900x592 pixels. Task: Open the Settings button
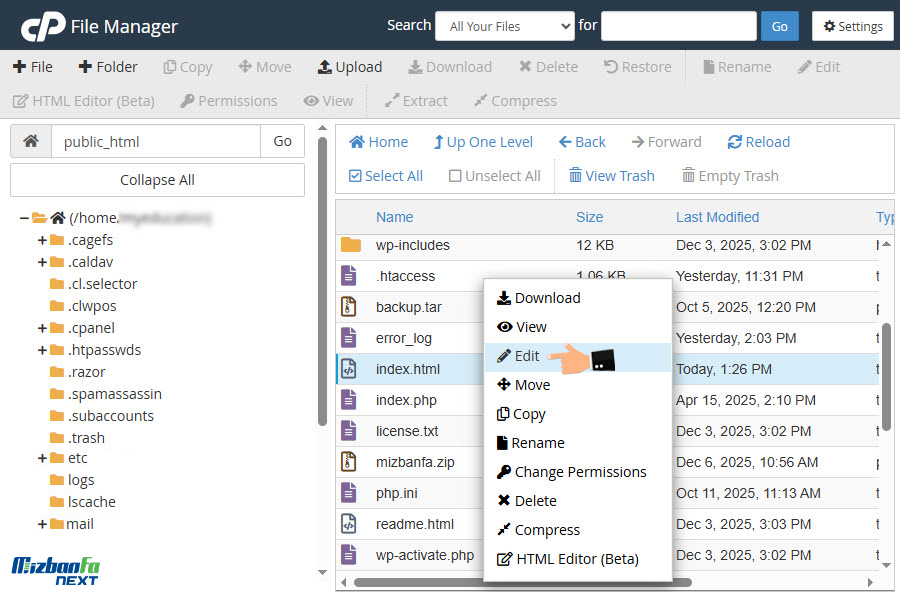(852, 26)
